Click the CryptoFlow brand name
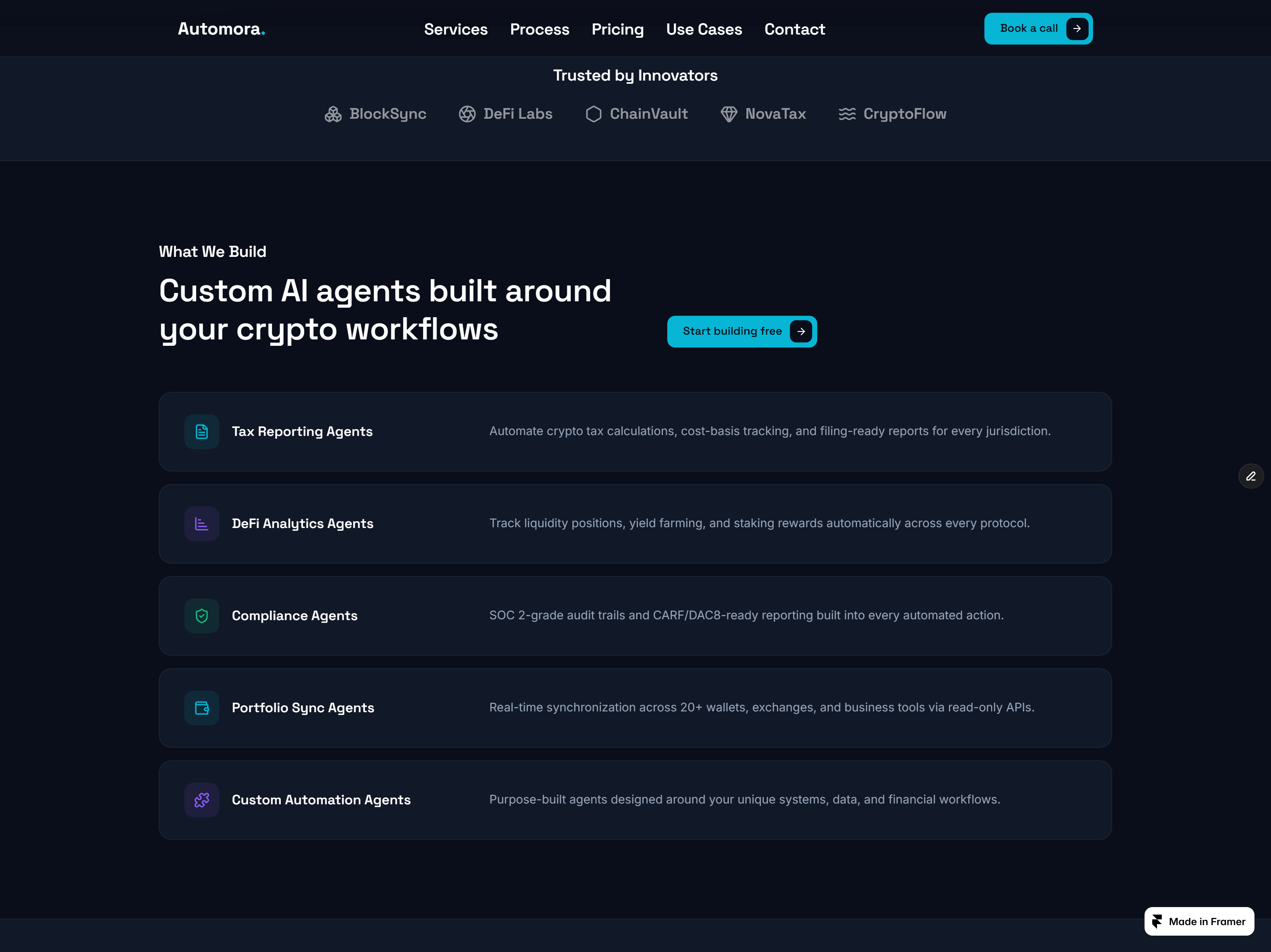This screenshot has height=952, width=1271. click(905, 114)
